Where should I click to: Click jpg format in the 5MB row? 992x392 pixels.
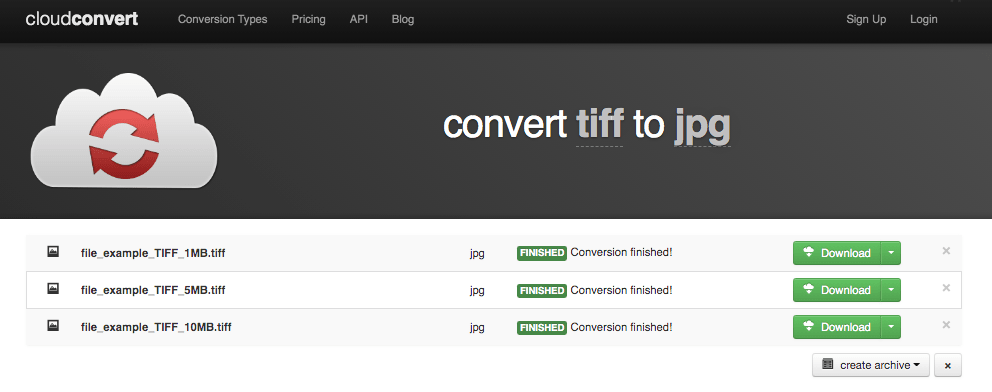[477, 291]
